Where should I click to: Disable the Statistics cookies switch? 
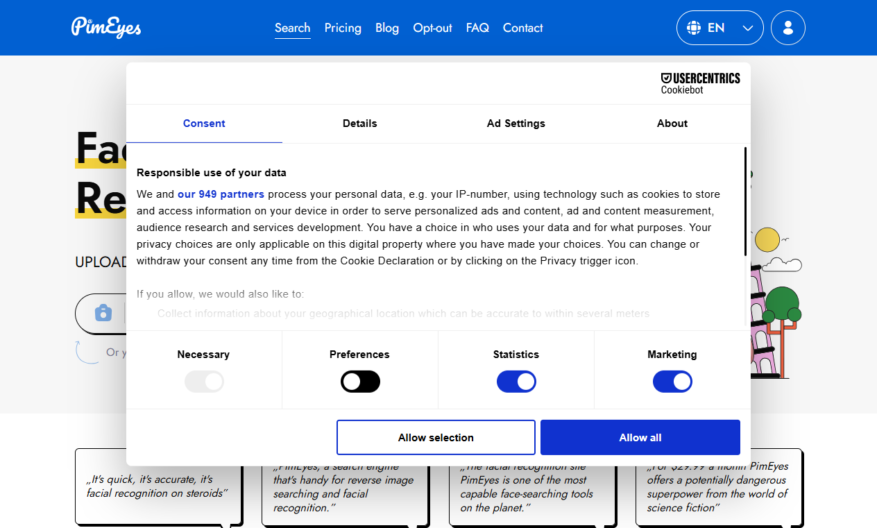pos(516,381)
